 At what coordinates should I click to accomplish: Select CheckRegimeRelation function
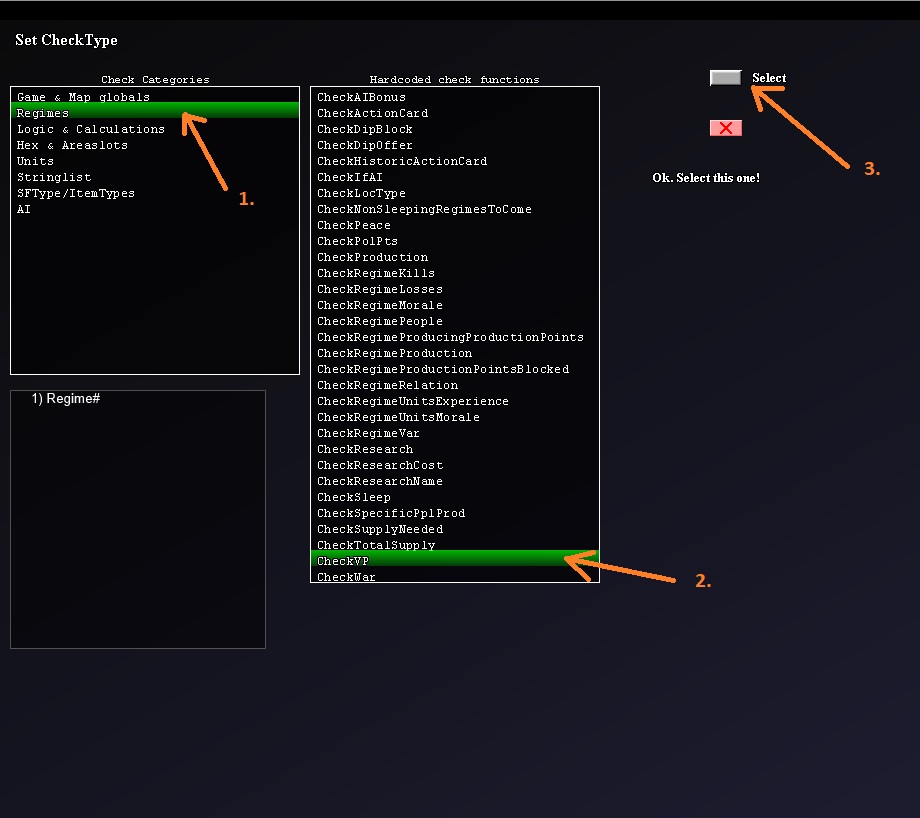455,385
